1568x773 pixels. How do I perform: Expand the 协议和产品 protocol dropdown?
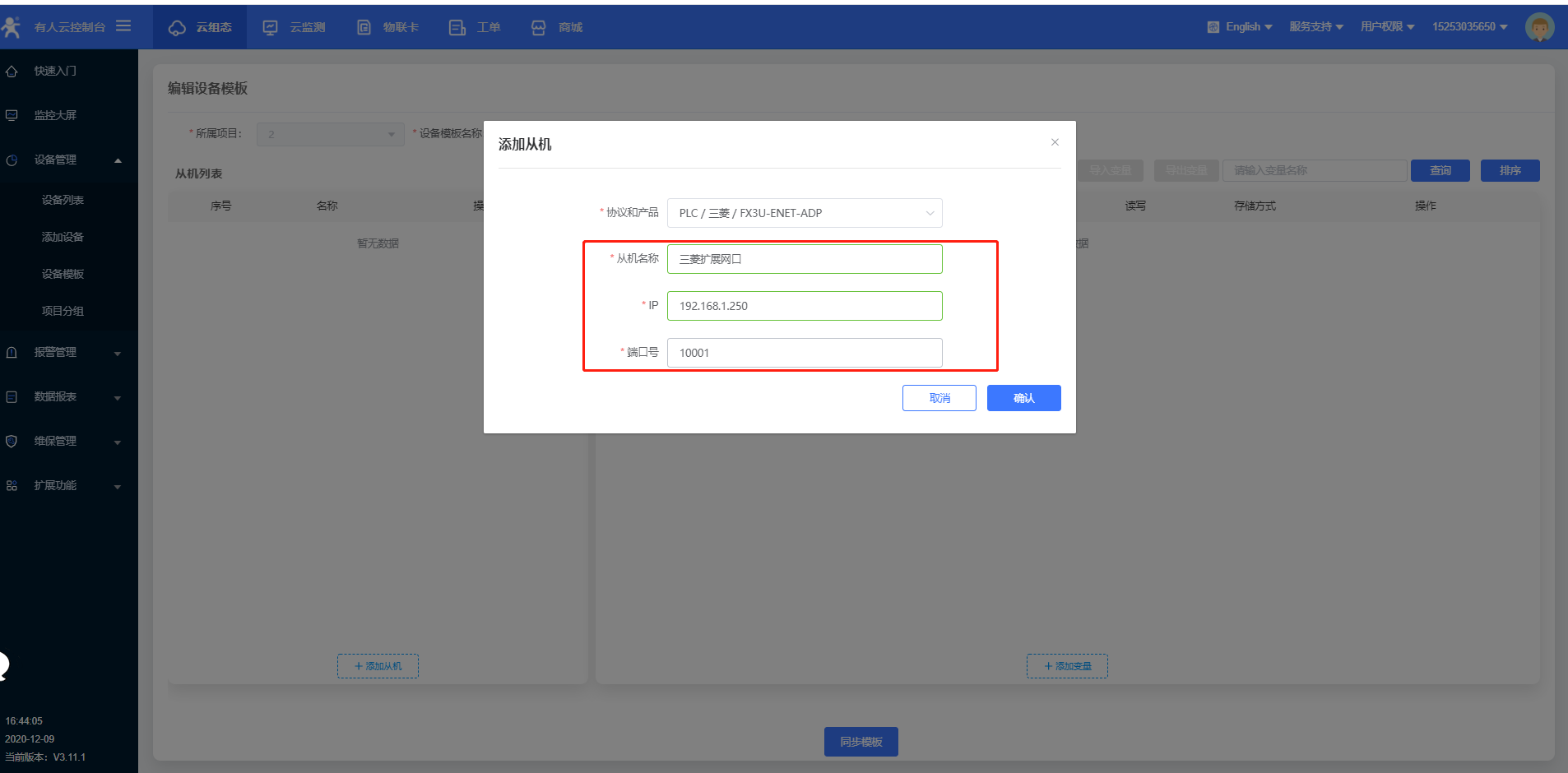pos(804,213)
